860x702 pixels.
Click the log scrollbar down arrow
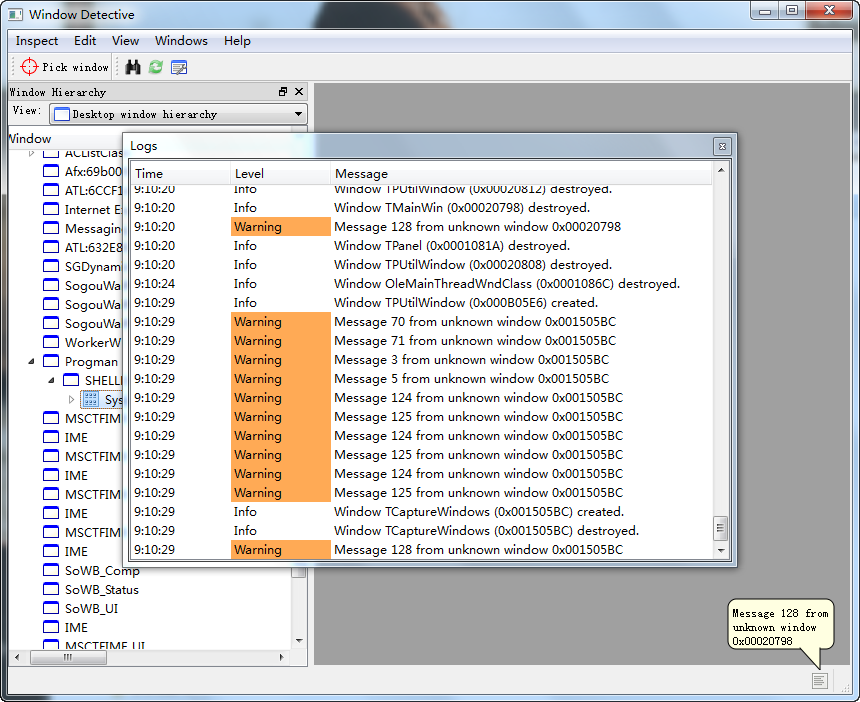(721, 551)
